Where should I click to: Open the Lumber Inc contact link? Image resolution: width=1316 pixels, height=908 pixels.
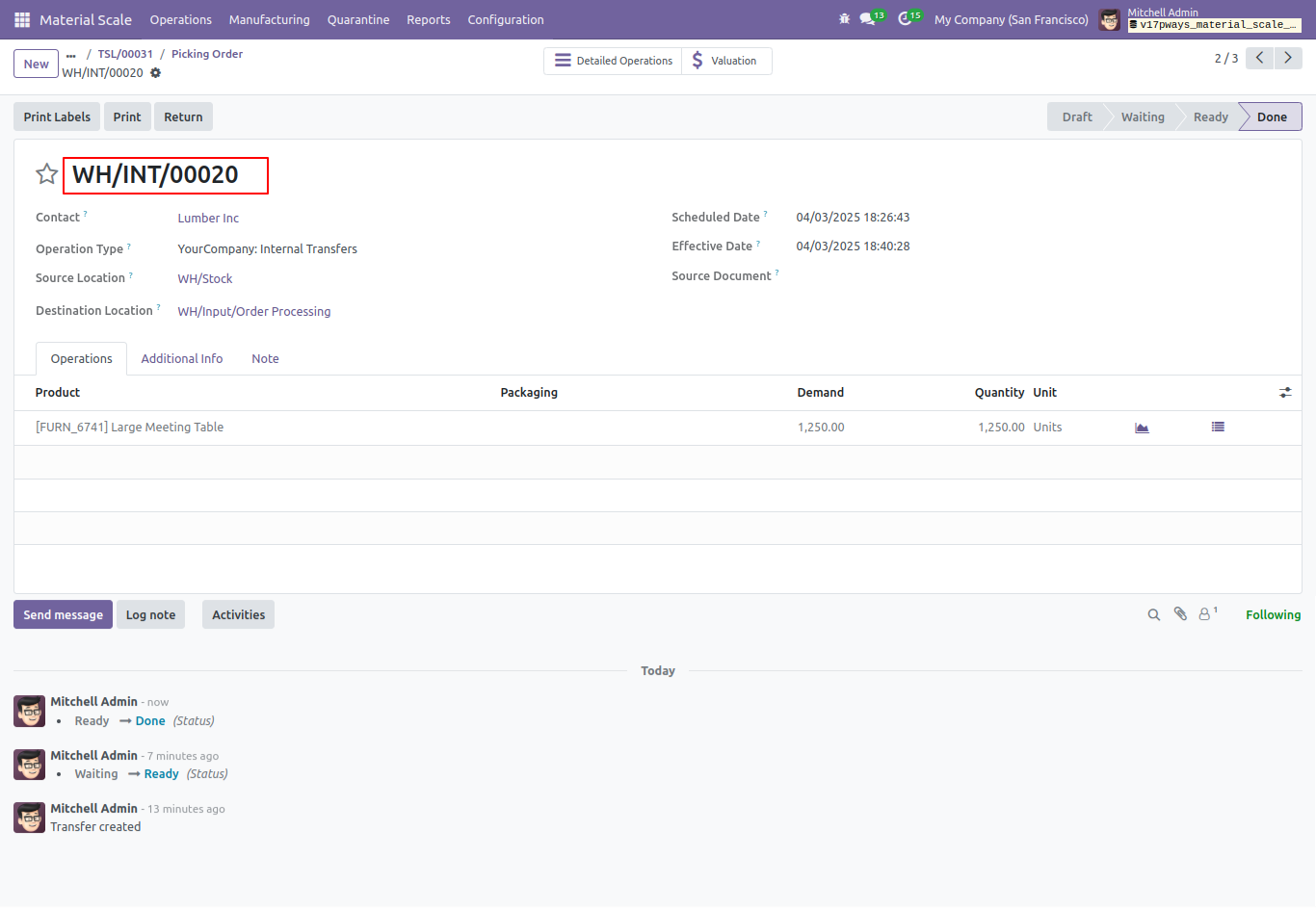point(208,219)
